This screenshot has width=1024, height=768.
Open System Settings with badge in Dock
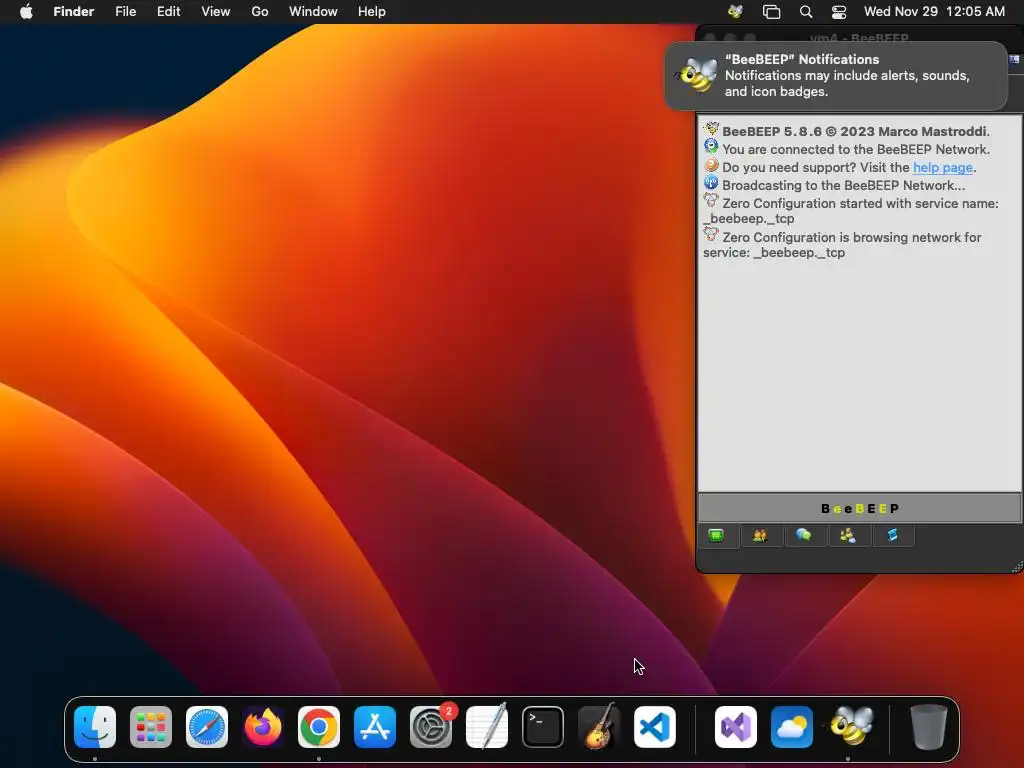(x=431, y=727)
